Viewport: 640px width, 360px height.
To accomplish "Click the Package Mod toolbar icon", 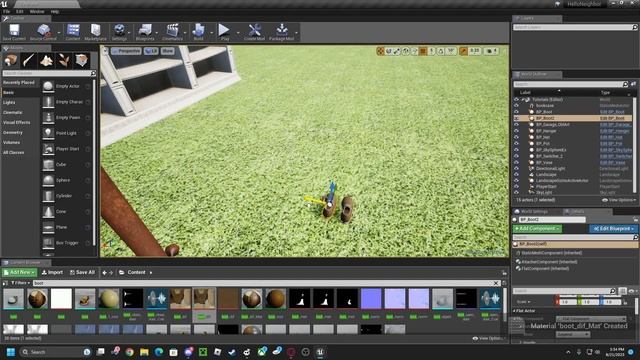I will click(281, 32).
